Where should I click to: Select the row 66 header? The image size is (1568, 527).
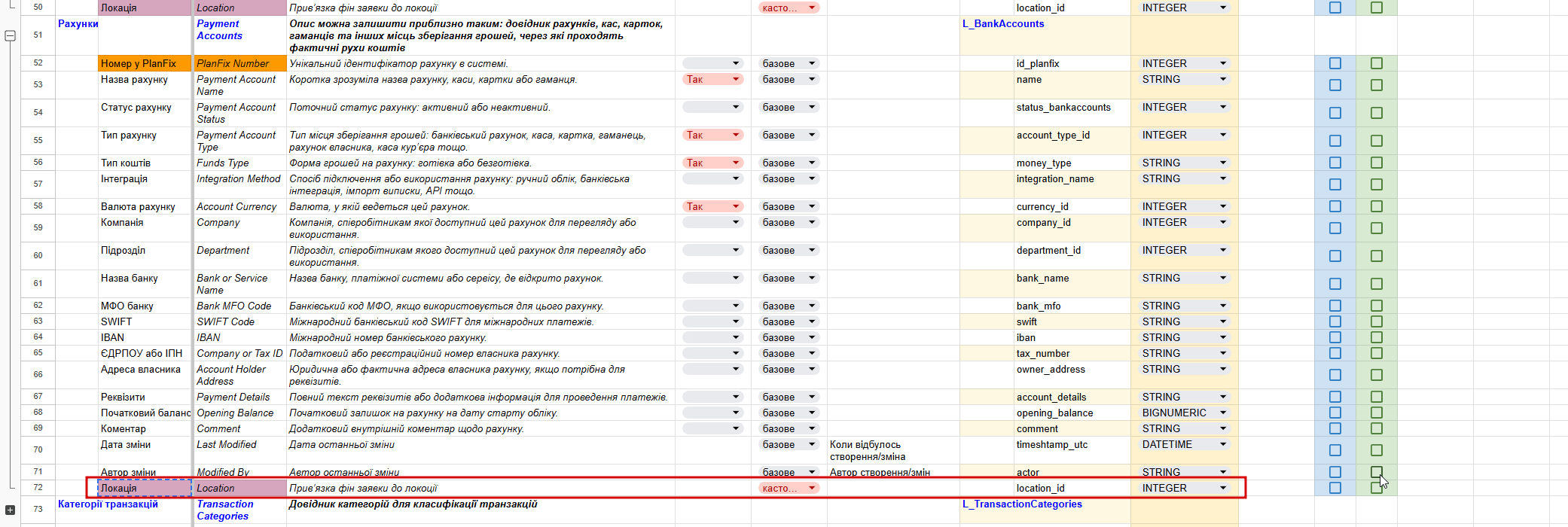point(38,375)
